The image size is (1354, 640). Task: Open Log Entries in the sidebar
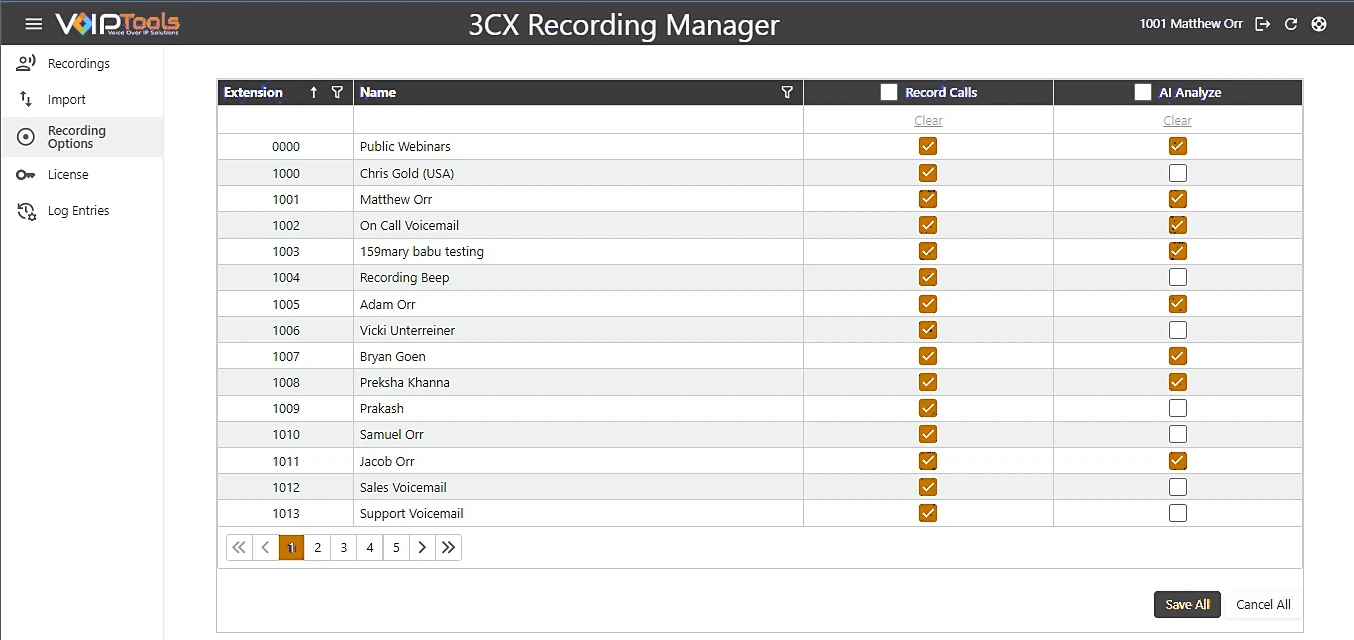[x=81, y=211]
